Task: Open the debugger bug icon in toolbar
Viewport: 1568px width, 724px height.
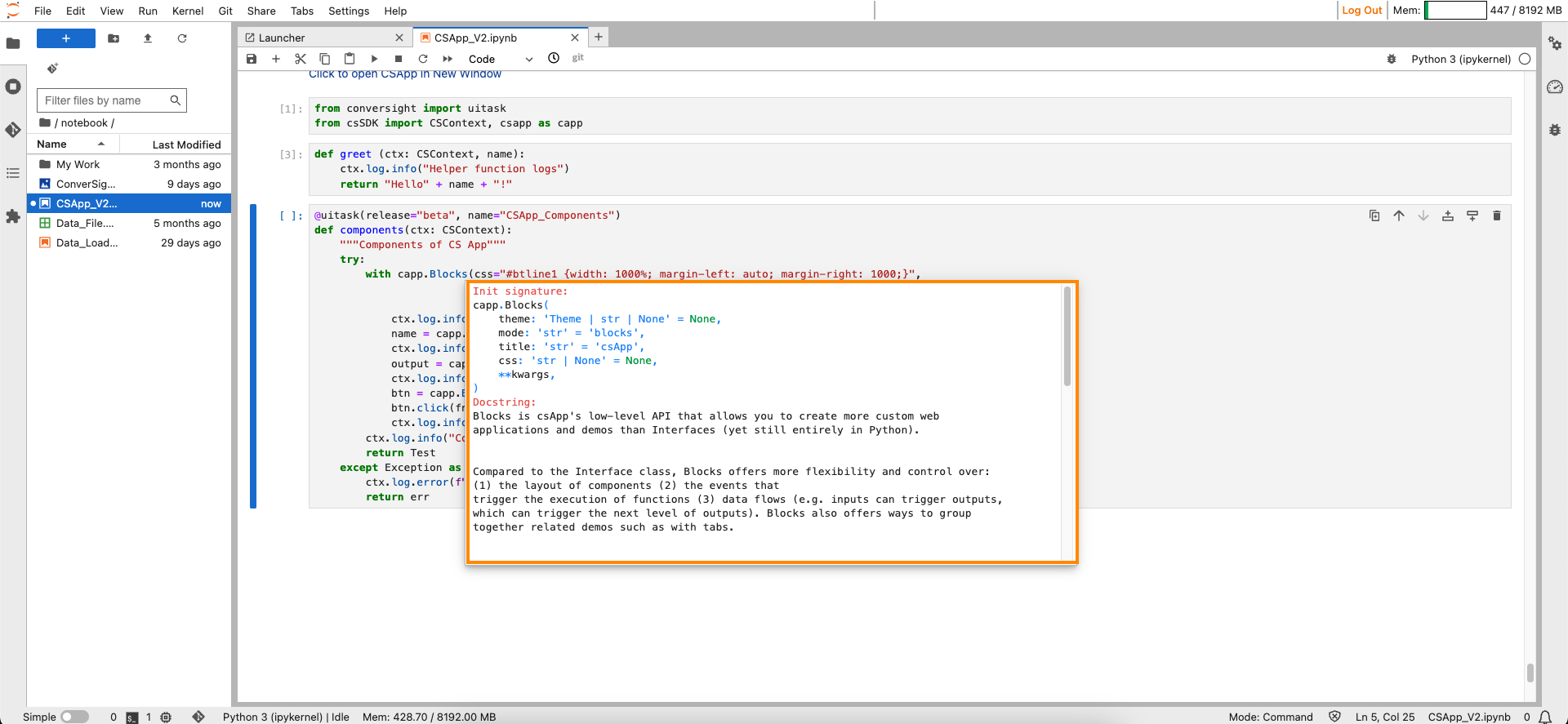Action: [1392, 59]
